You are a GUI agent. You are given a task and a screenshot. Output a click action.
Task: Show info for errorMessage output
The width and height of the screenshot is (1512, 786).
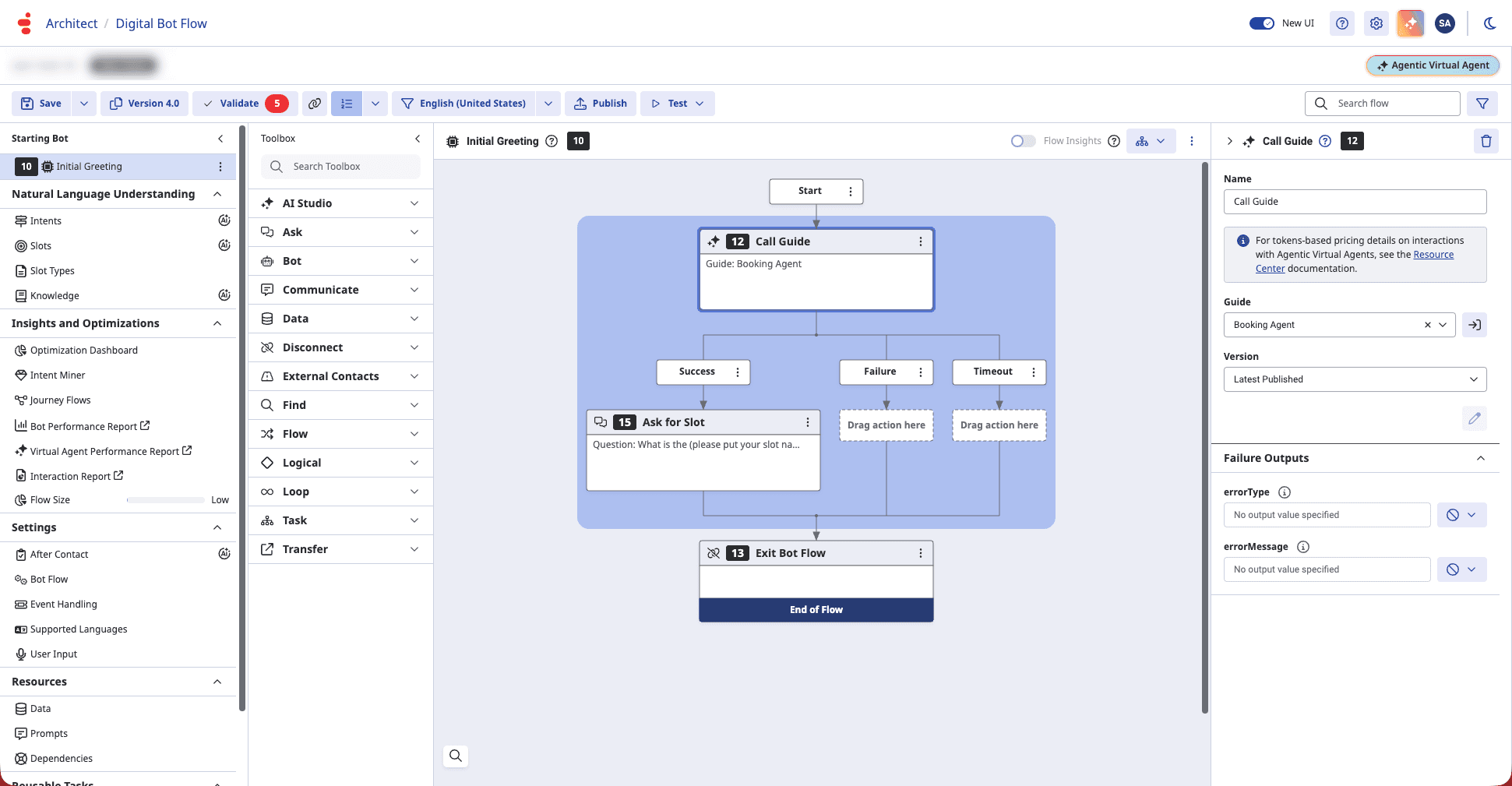(x=1303, y=547)
